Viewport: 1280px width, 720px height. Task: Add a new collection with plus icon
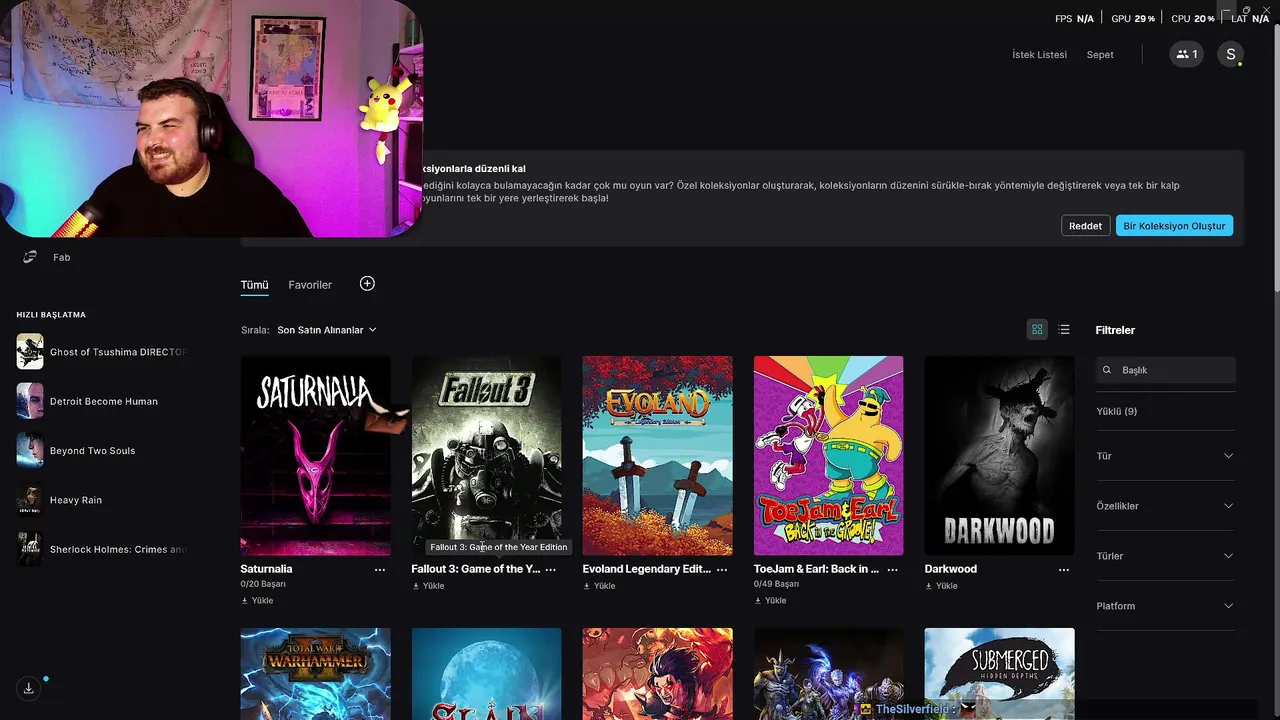[x=367, y=284]
